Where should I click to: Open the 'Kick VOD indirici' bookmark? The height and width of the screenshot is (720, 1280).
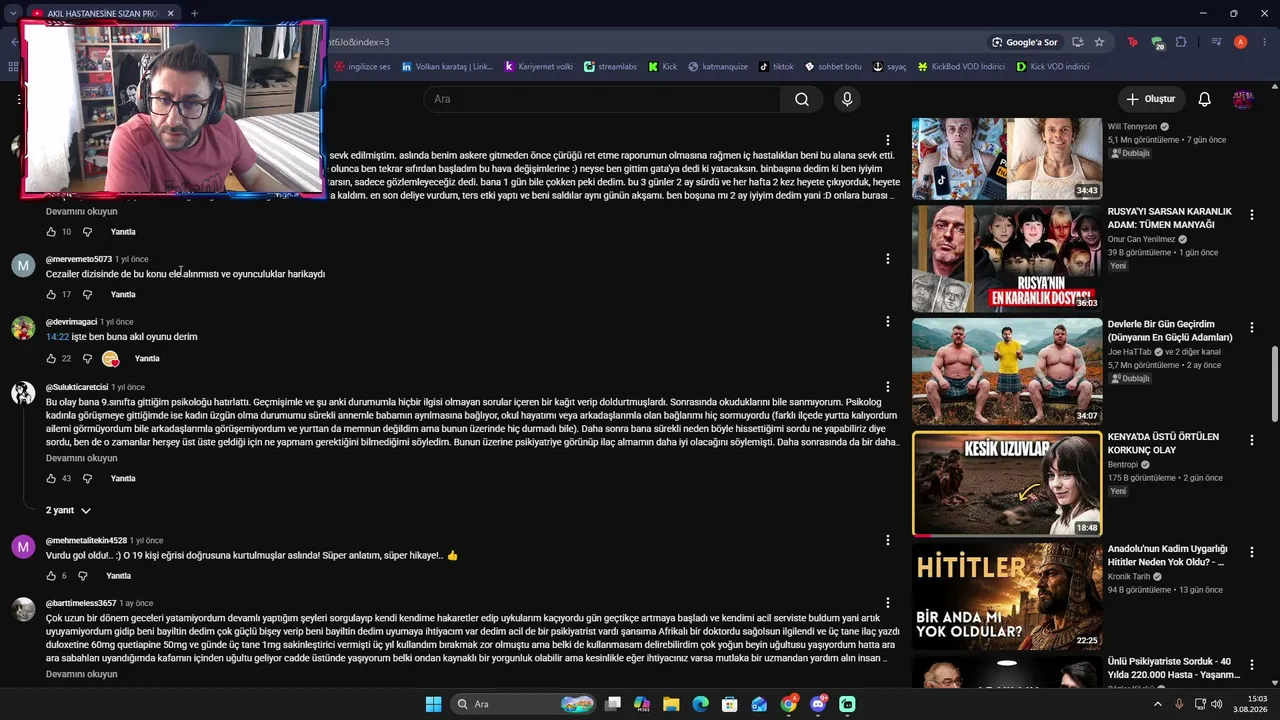click(1052, 67)
